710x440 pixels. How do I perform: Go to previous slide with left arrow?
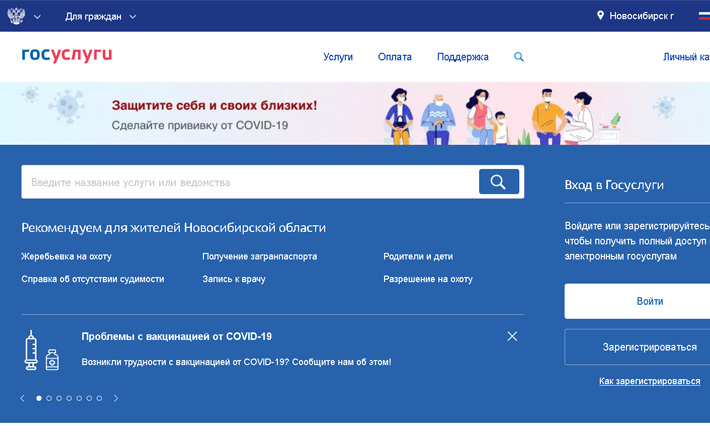coord(23,398)
